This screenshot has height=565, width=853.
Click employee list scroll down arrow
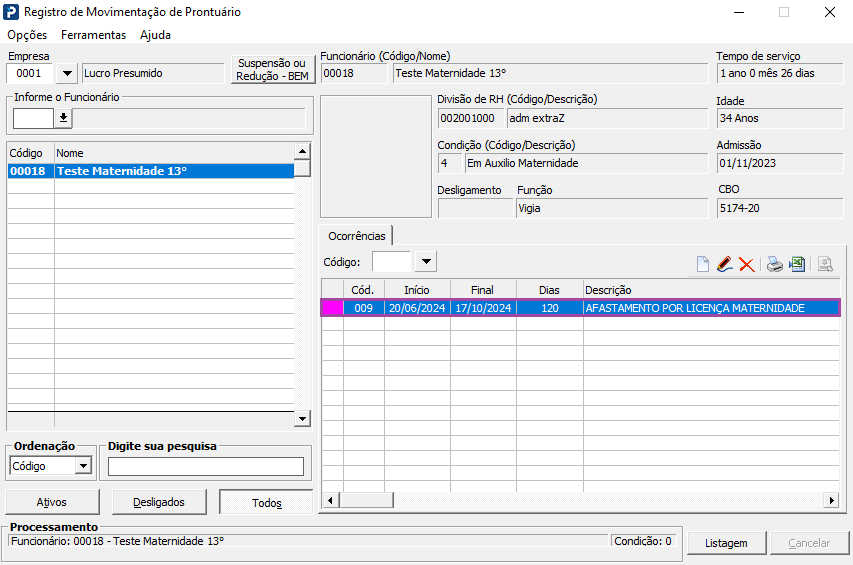pyautogui.click(x=302, y=418)
